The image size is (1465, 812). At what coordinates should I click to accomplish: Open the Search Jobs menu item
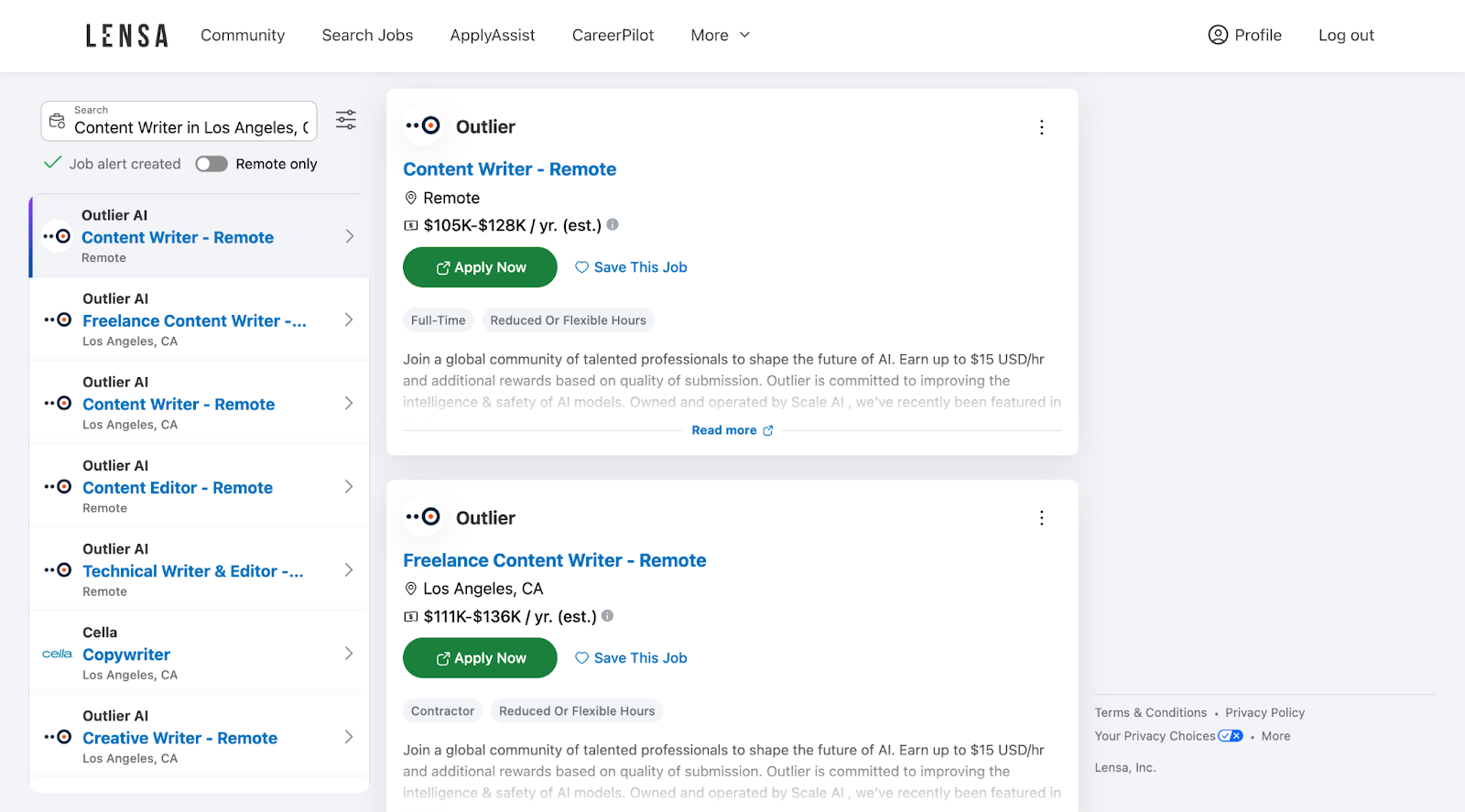click(367, 36)
